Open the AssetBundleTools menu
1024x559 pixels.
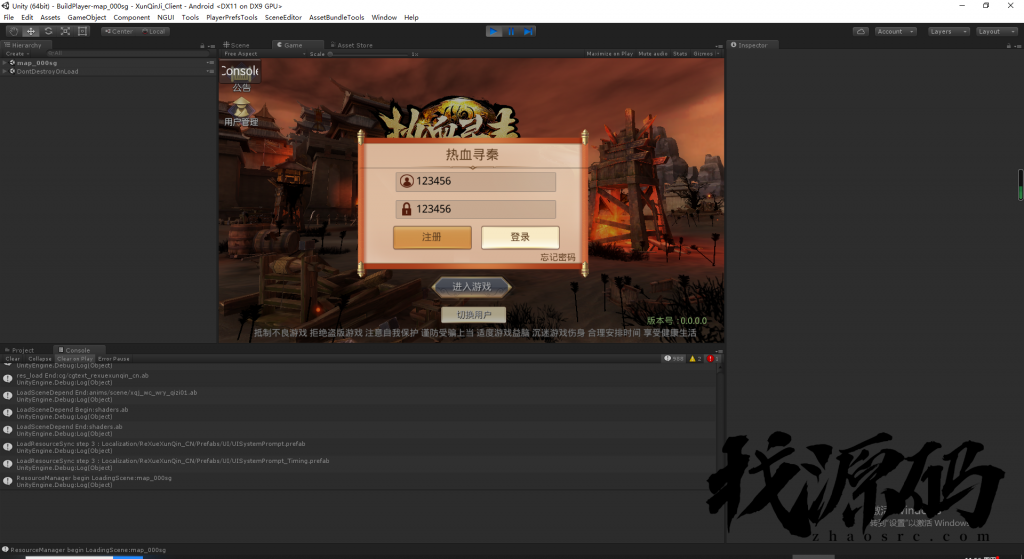336,18
